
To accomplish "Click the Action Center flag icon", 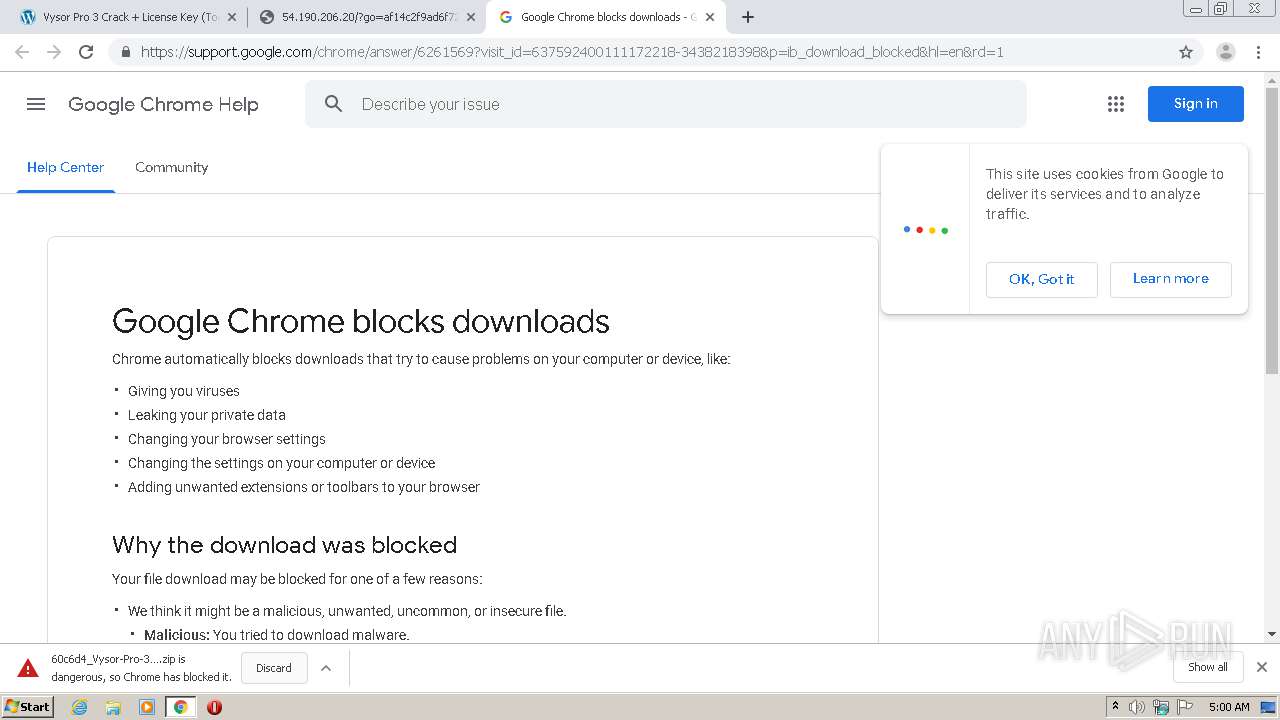I will click(x=1184, y=707).
